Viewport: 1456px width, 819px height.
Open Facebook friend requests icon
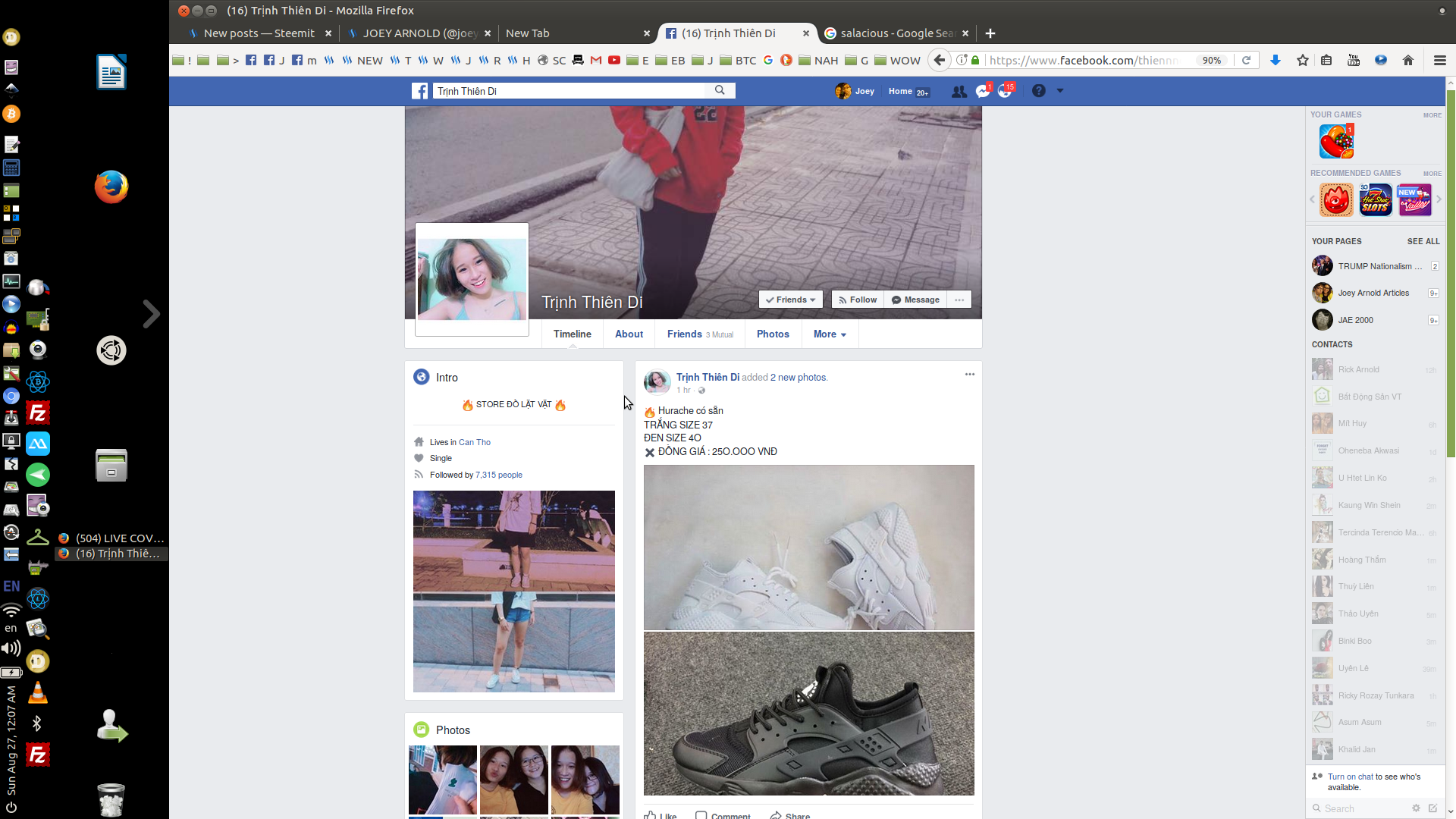tap(959, 91)
